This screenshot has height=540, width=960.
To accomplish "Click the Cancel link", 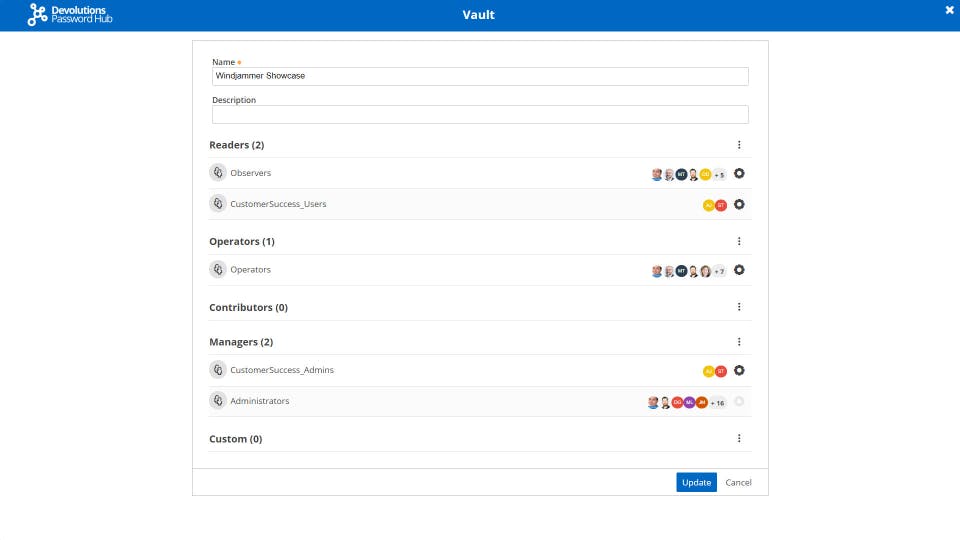I will pos(738,482).
